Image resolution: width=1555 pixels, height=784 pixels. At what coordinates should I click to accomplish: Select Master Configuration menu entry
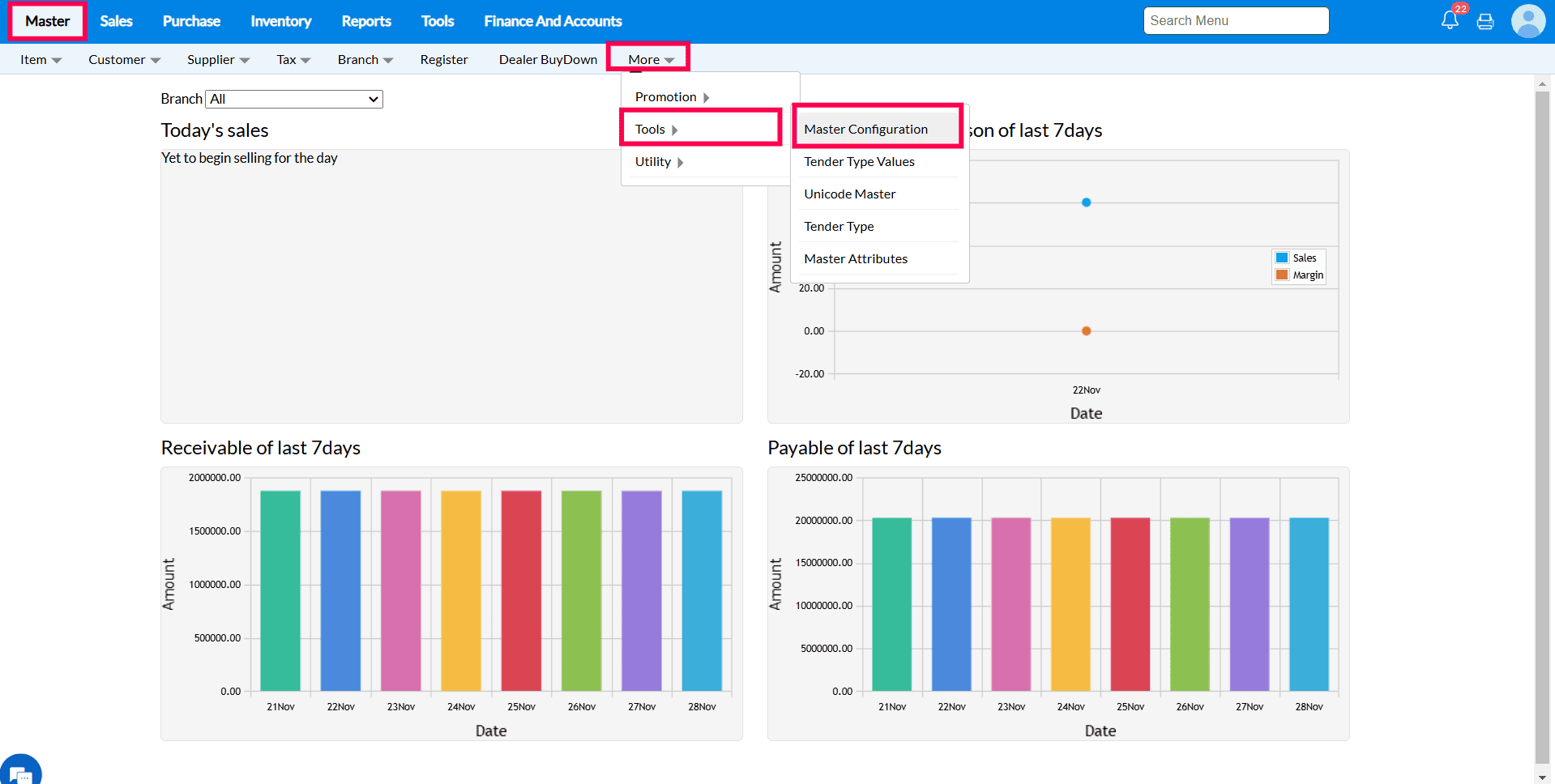coord(865,130)
